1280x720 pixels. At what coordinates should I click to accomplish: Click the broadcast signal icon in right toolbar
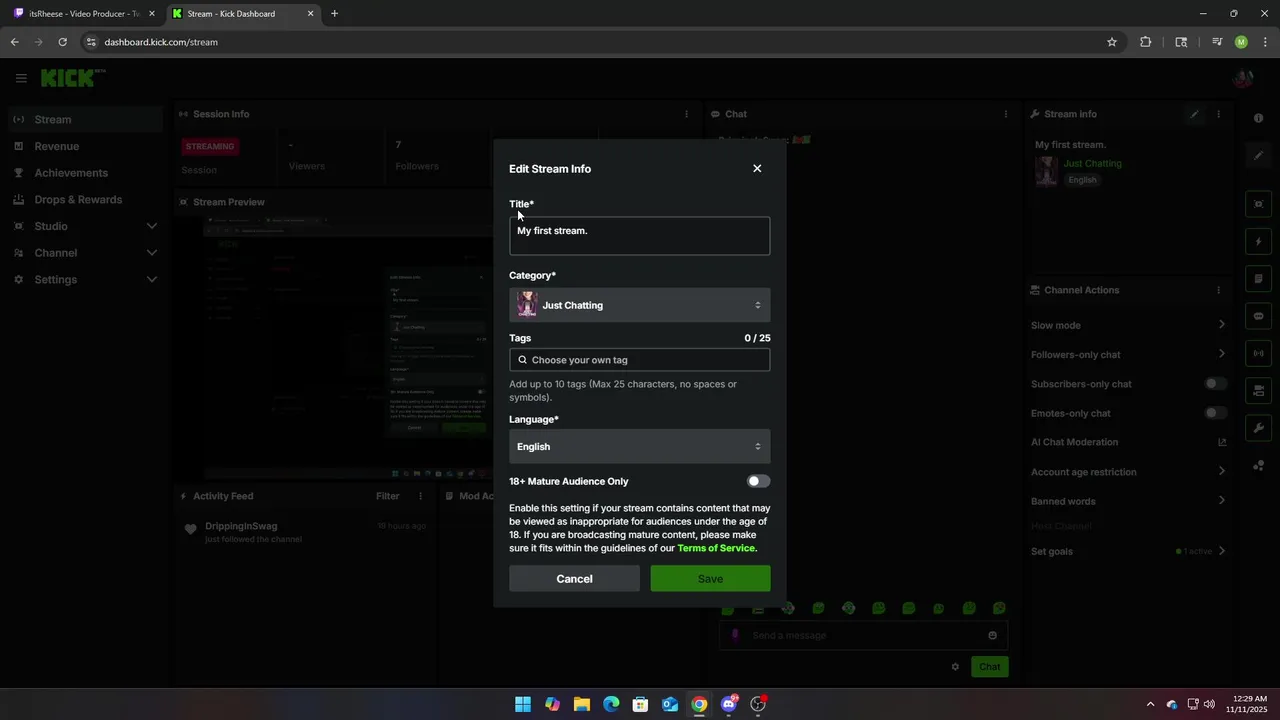point(1258,353)
